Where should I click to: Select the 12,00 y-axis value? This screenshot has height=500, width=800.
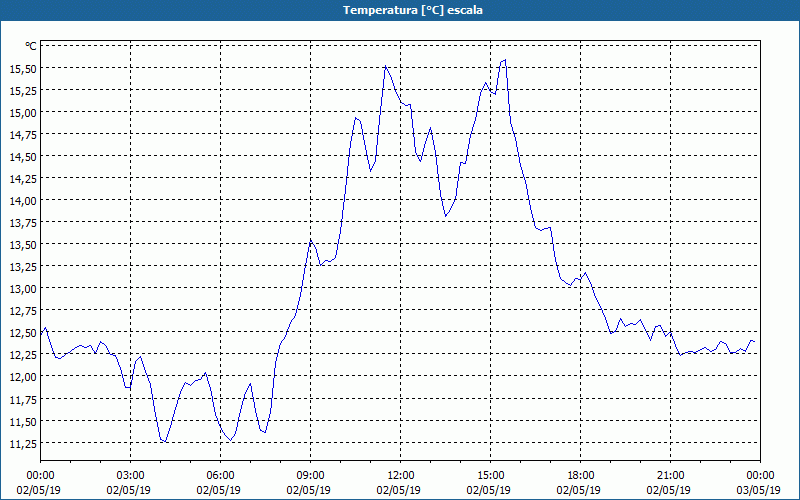[23, 377]
